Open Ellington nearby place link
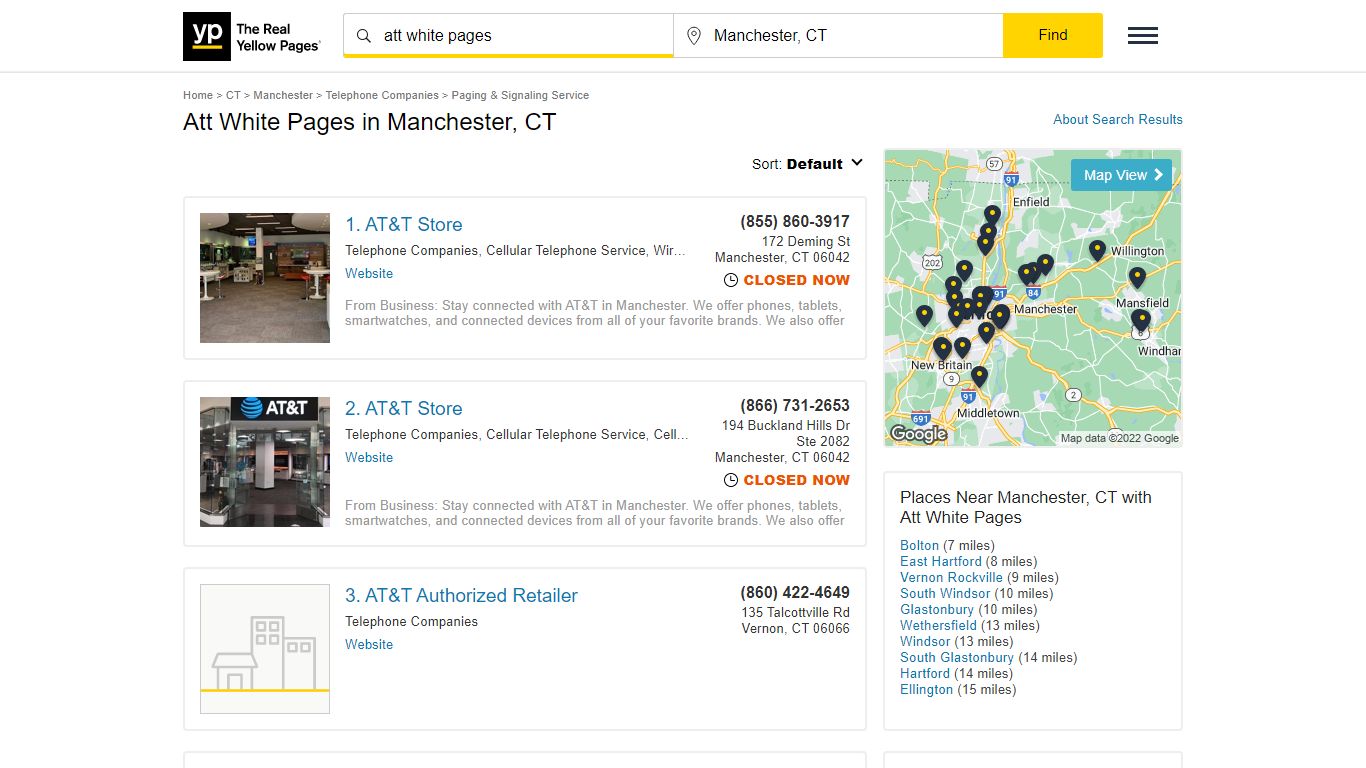The height and width of the screenshot is (768, 1366). pyautogui.click(x=926, y=690)
